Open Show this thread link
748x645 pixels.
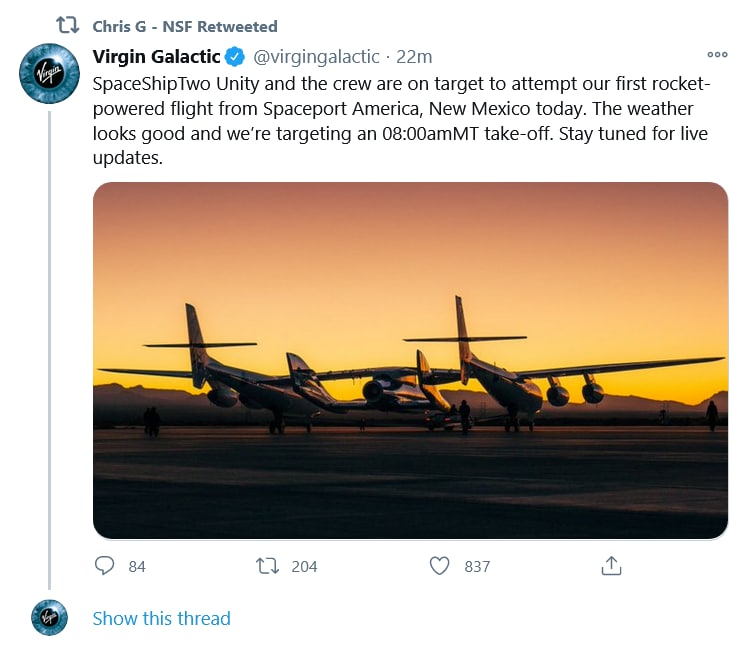pyautogui.click(x=161, y=618)
